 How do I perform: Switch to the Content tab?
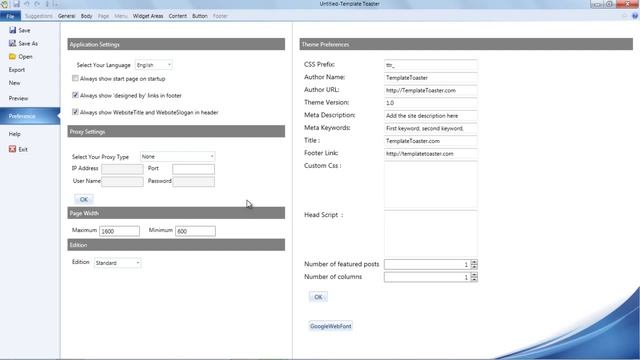pos(178,16)
